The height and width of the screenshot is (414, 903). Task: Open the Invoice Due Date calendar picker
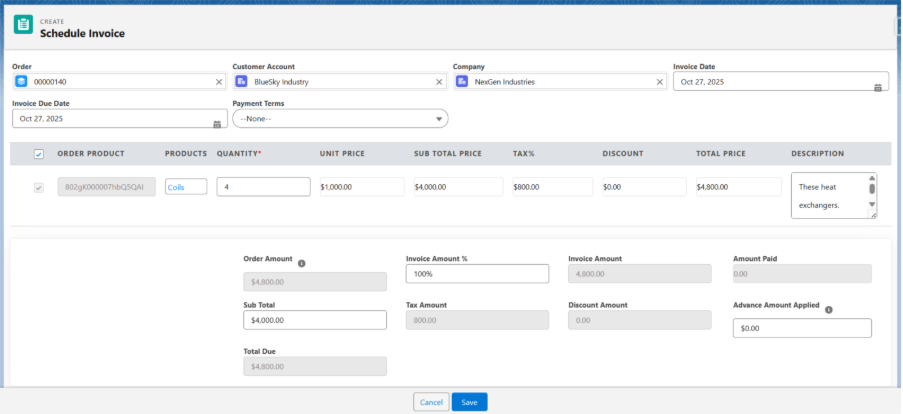click(217, 123)
